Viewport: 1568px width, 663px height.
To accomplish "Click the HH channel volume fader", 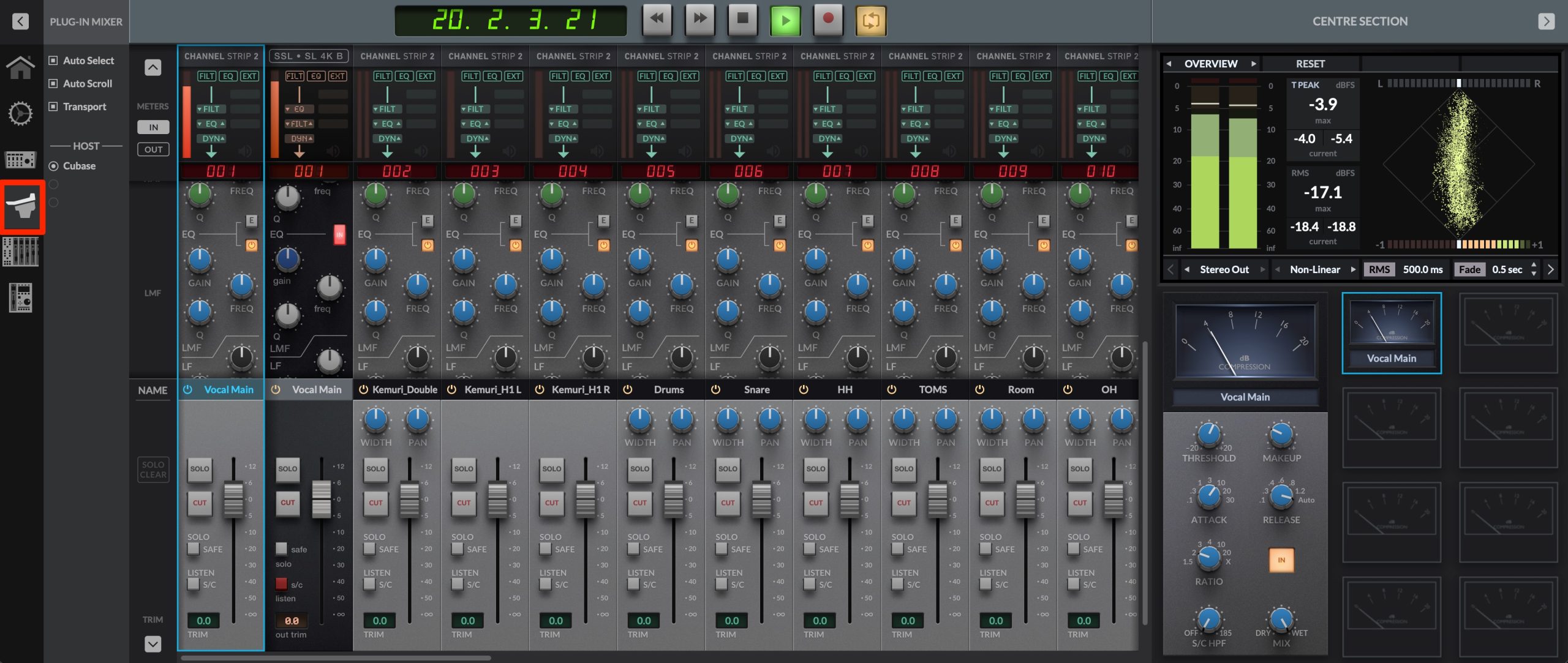I will (850, 499).
